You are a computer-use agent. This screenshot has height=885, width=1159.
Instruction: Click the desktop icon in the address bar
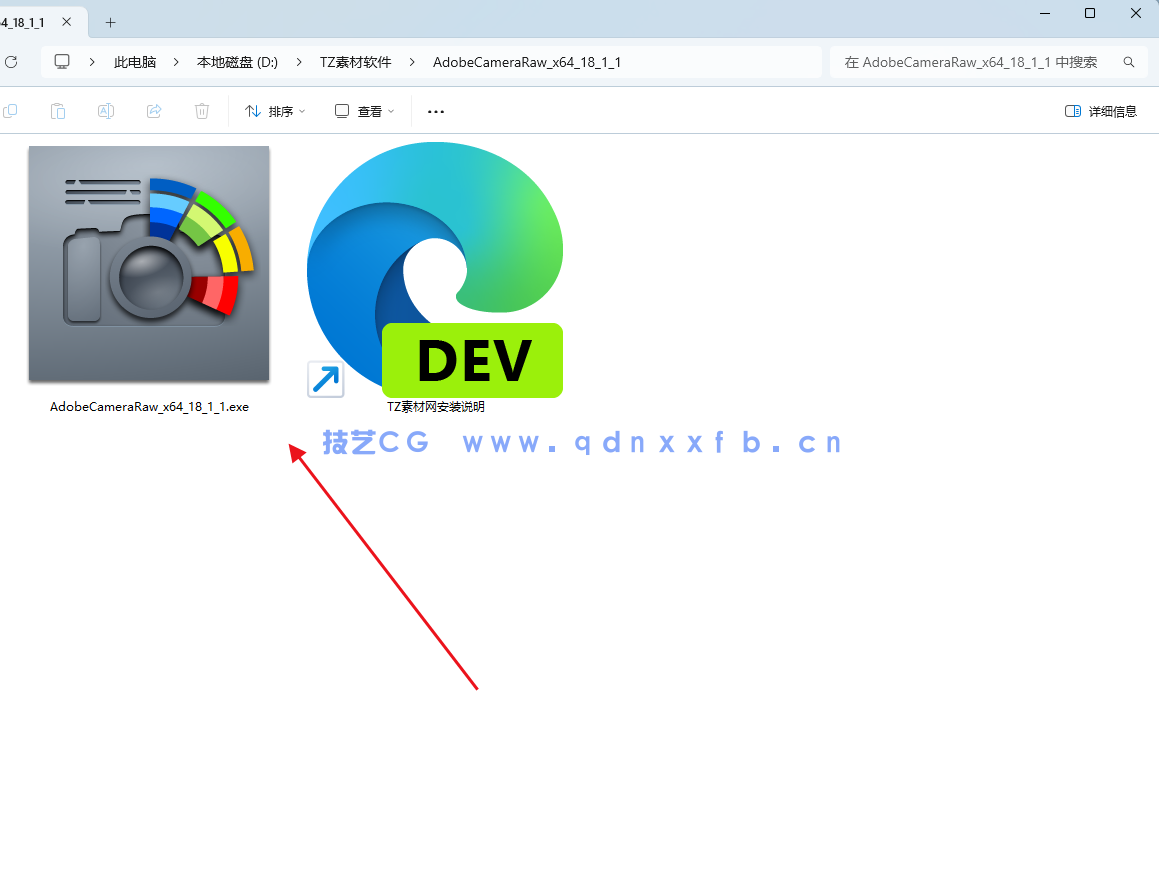[62, 61]
